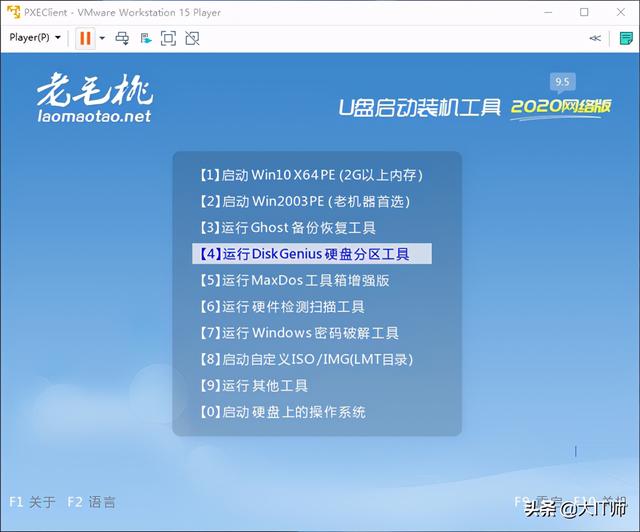Viewport: 640px width, 532px height.
Task: Open the notes/message log icon
Action: 625,38
